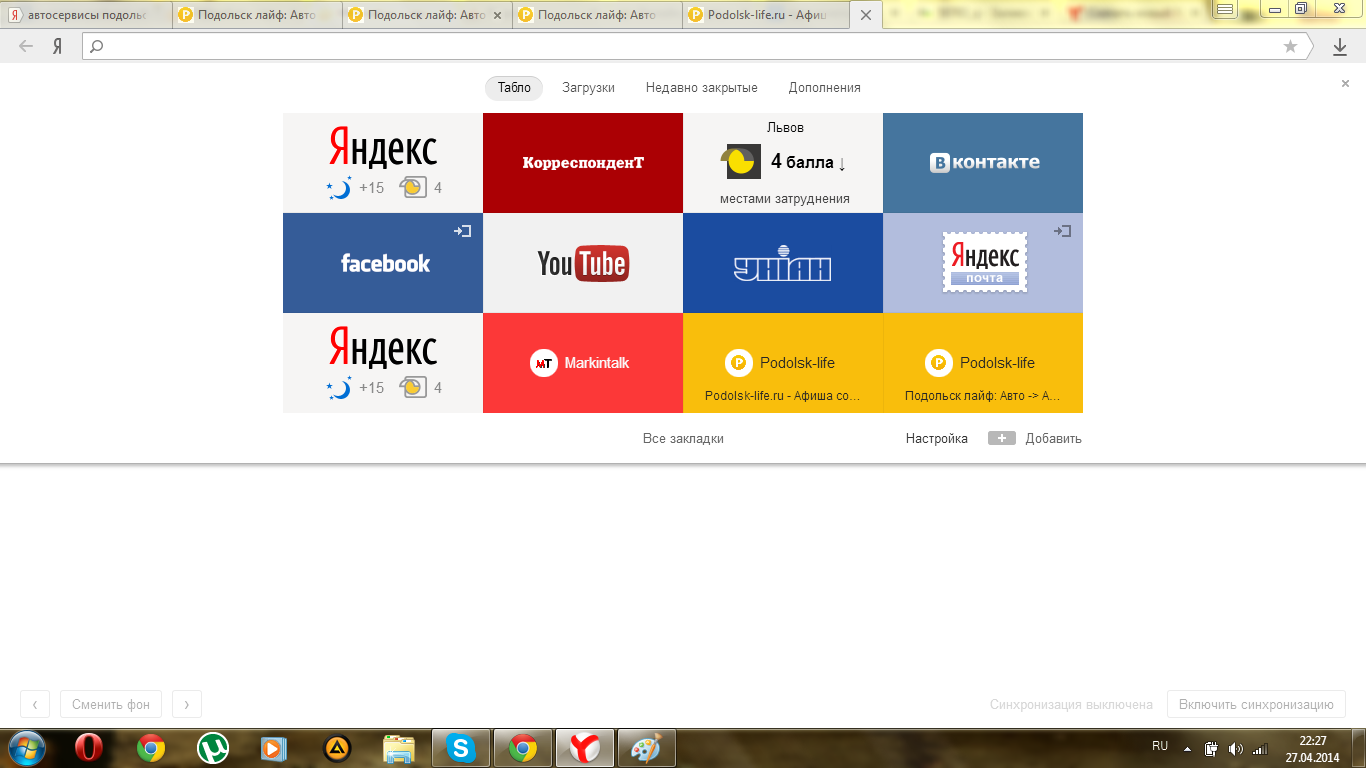Show previous background with left chevron
Viewport: 1366px width, 768px height.
[x=35, y=704]
